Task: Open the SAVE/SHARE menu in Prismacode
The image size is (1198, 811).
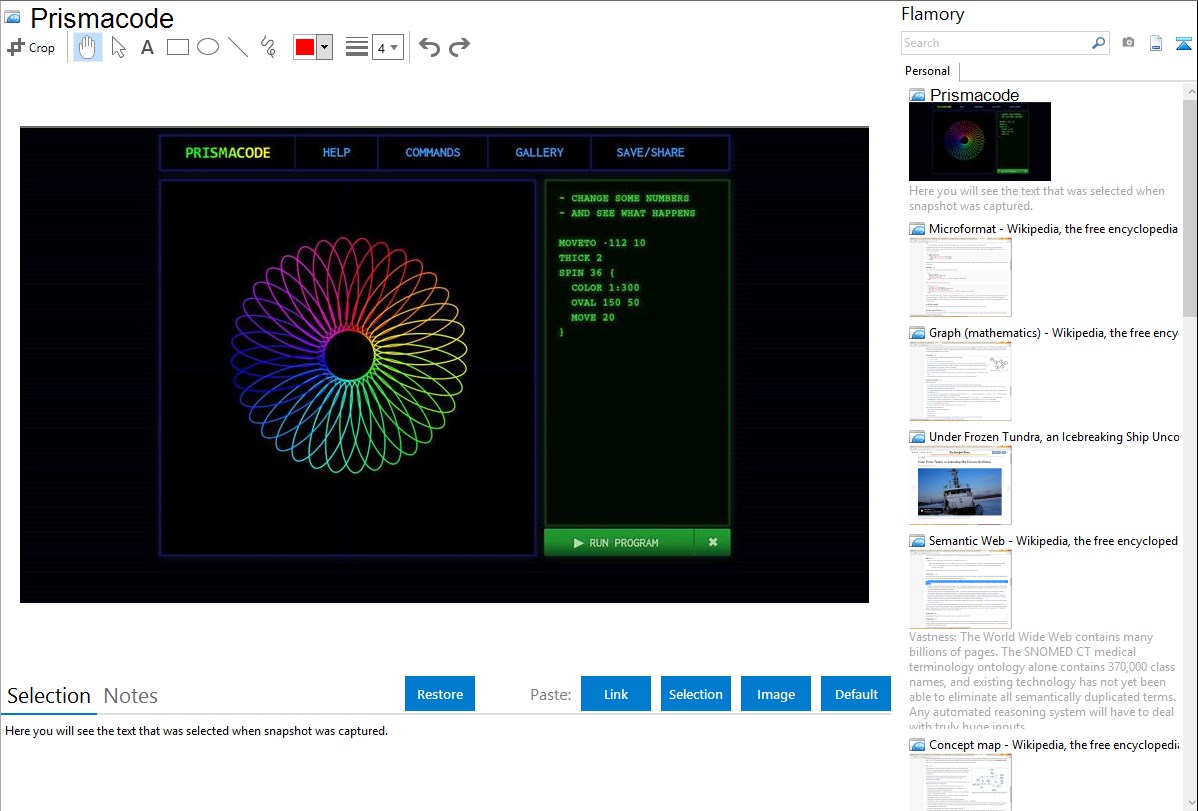Action: coord(650,153)
